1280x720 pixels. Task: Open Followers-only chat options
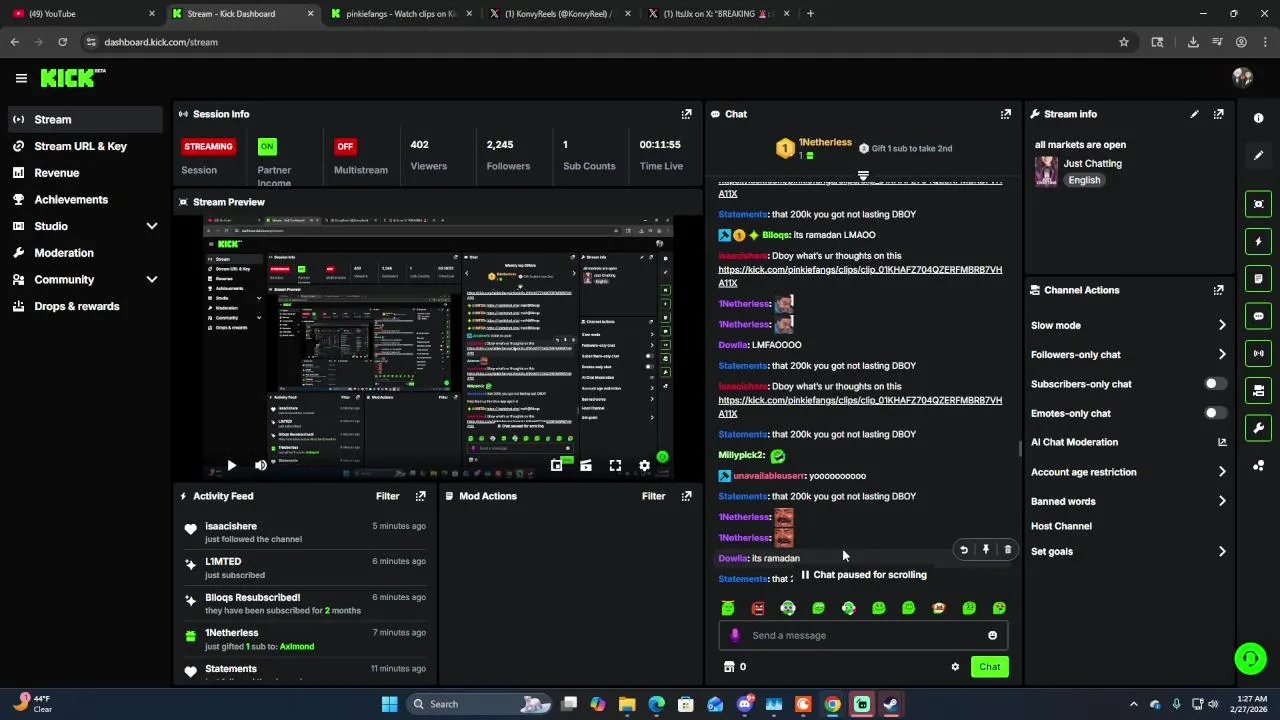(x=1128, y=354)
